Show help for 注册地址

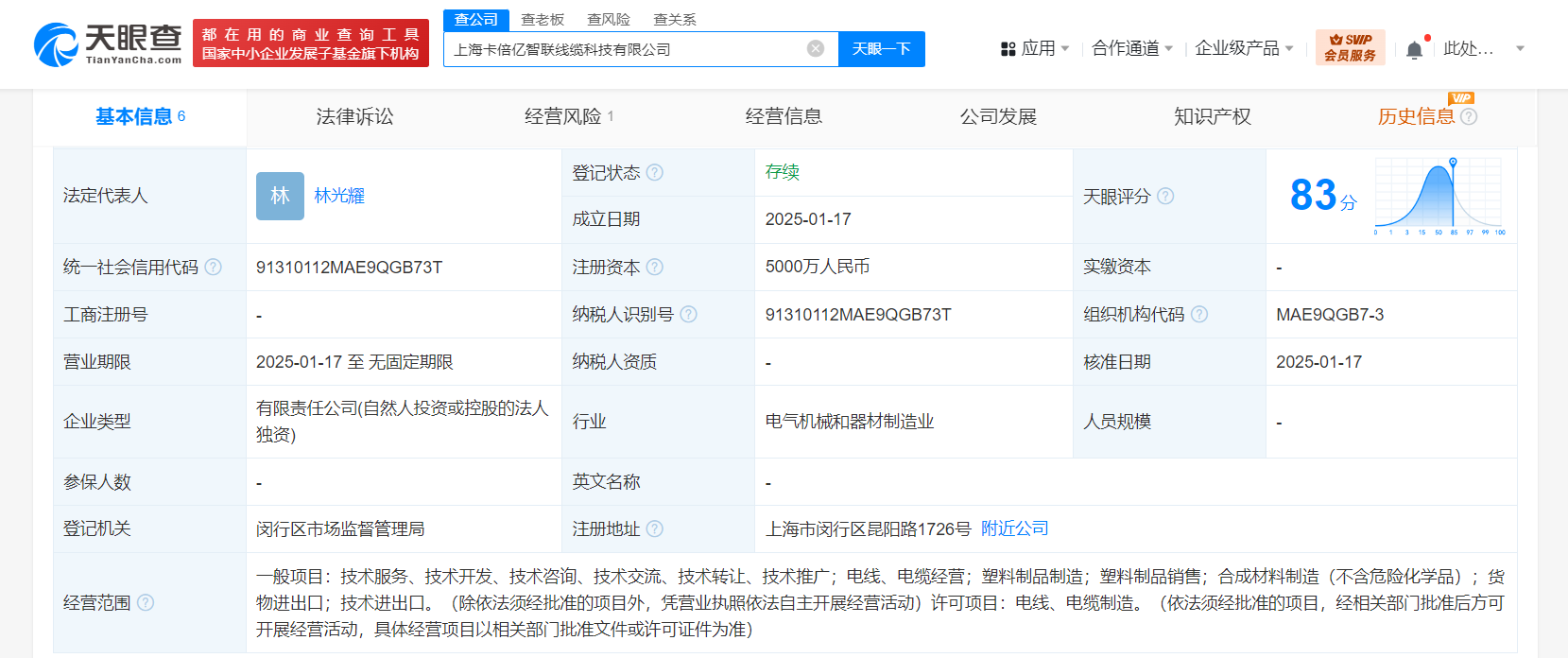tap(655, 529)
